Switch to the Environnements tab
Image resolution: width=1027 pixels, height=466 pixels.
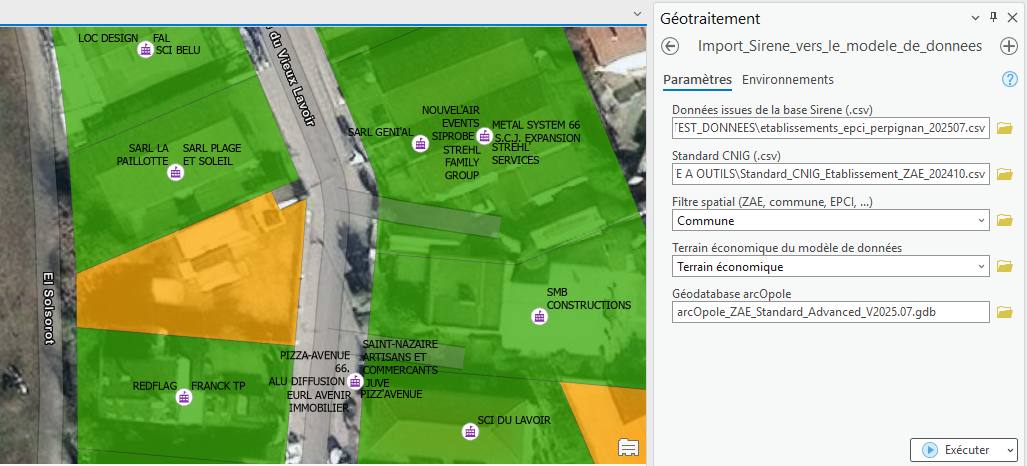pos(788,80)
